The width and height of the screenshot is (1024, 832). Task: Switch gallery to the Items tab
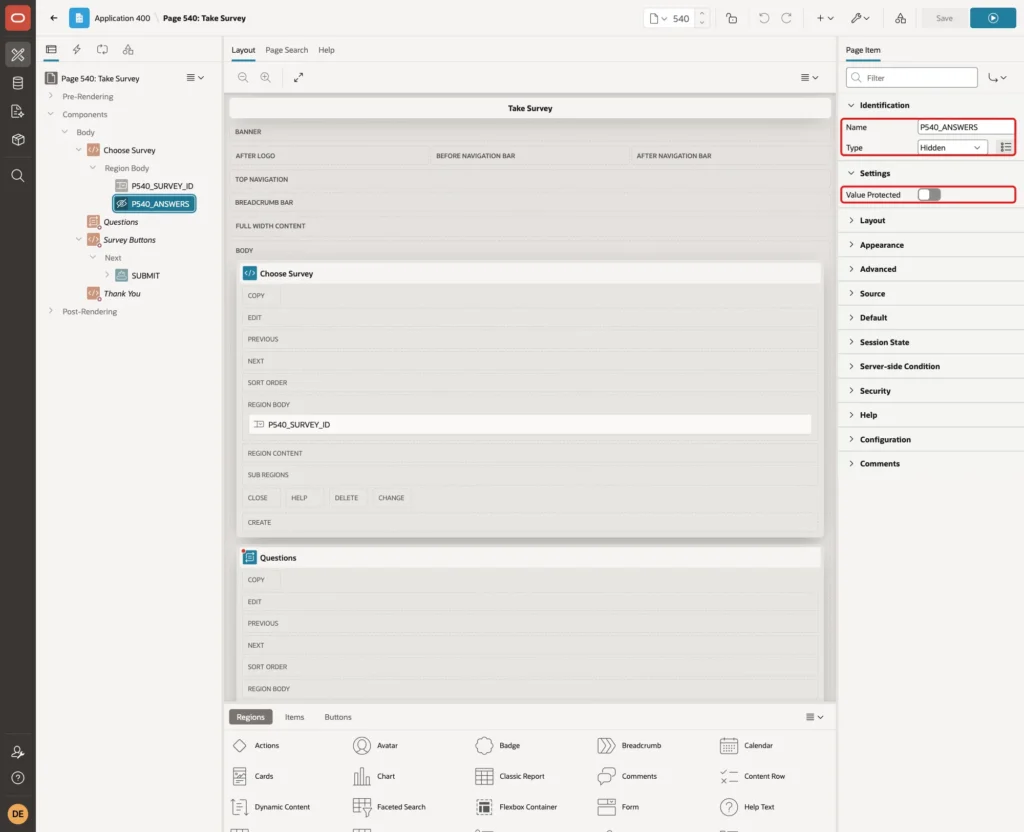pyautogui.click(x=295, y=717)
